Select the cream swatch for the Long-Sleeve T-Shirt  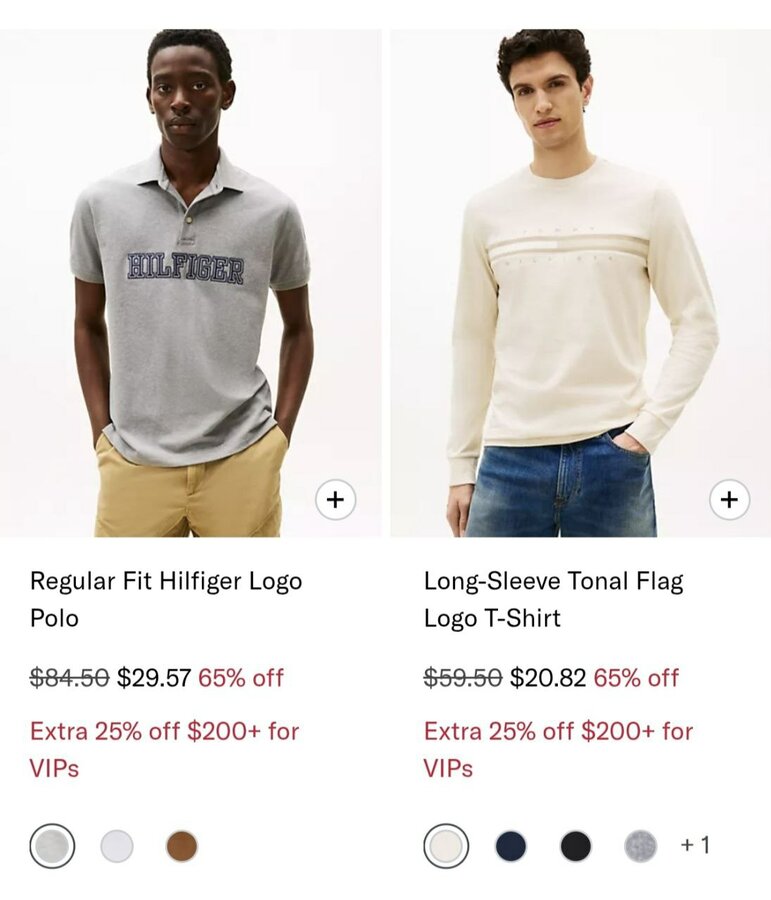(446, 845)
